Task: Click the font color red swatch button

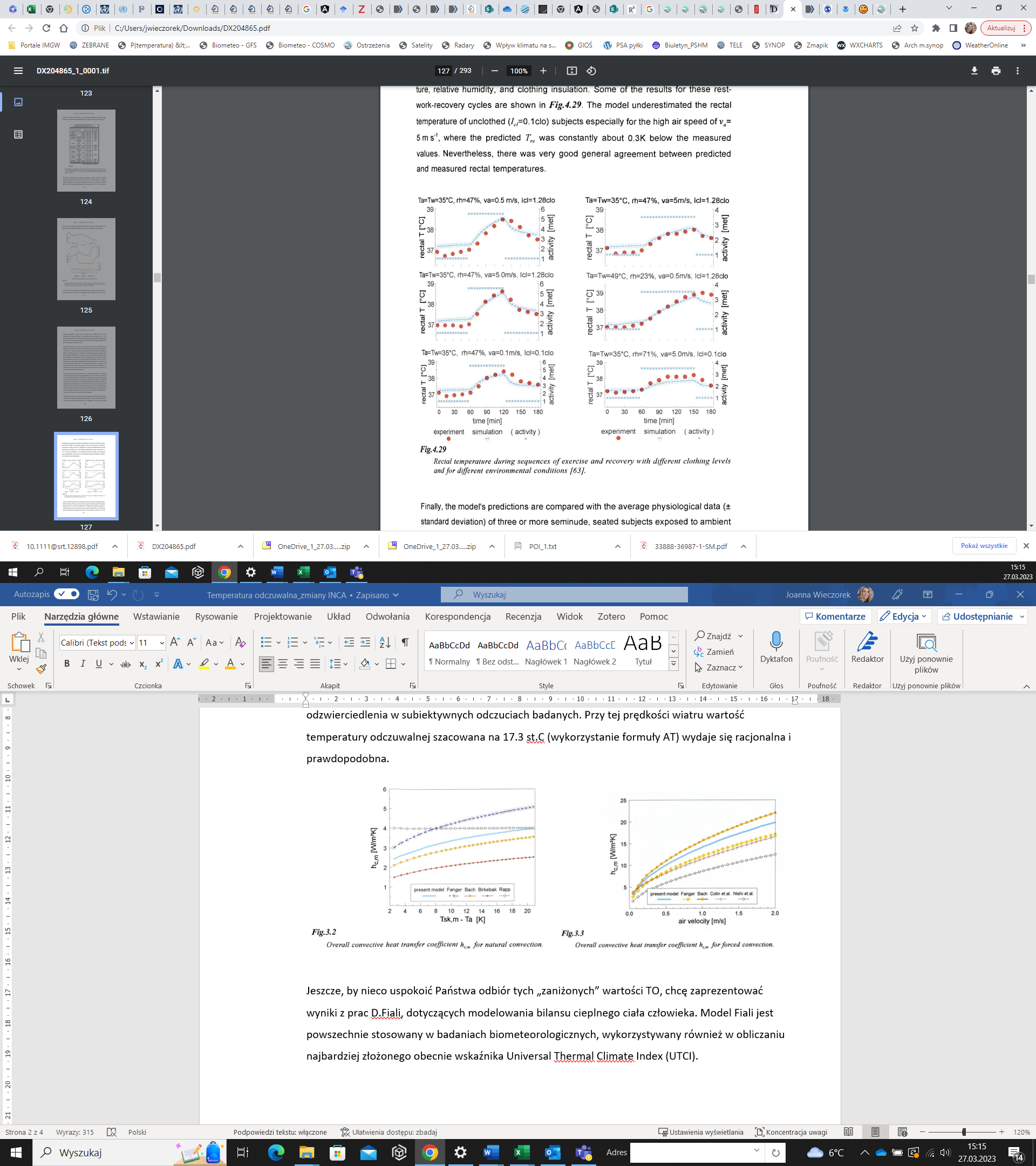Action: 230,663
